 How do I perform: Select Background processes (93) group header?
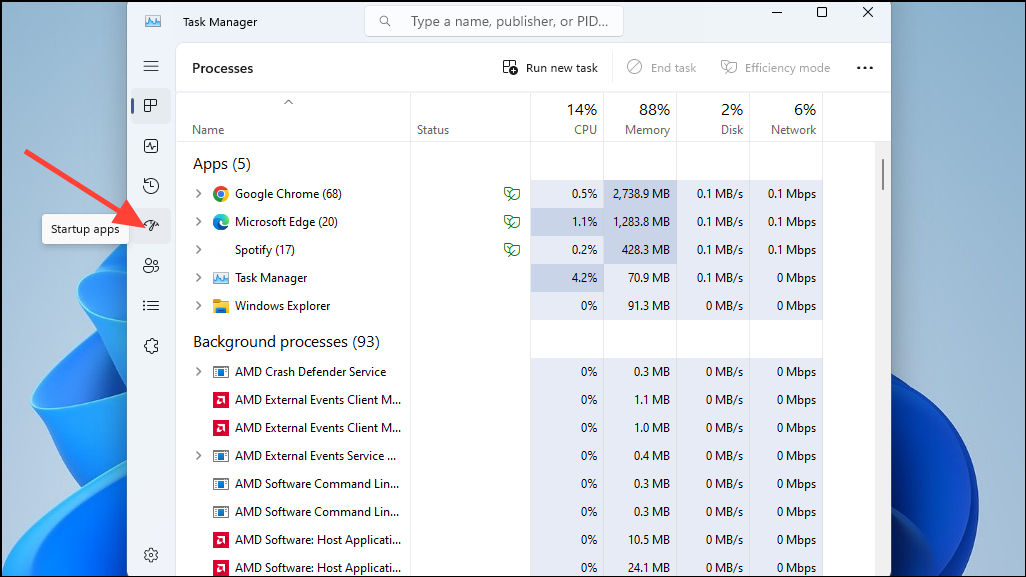tap(286, 341)
